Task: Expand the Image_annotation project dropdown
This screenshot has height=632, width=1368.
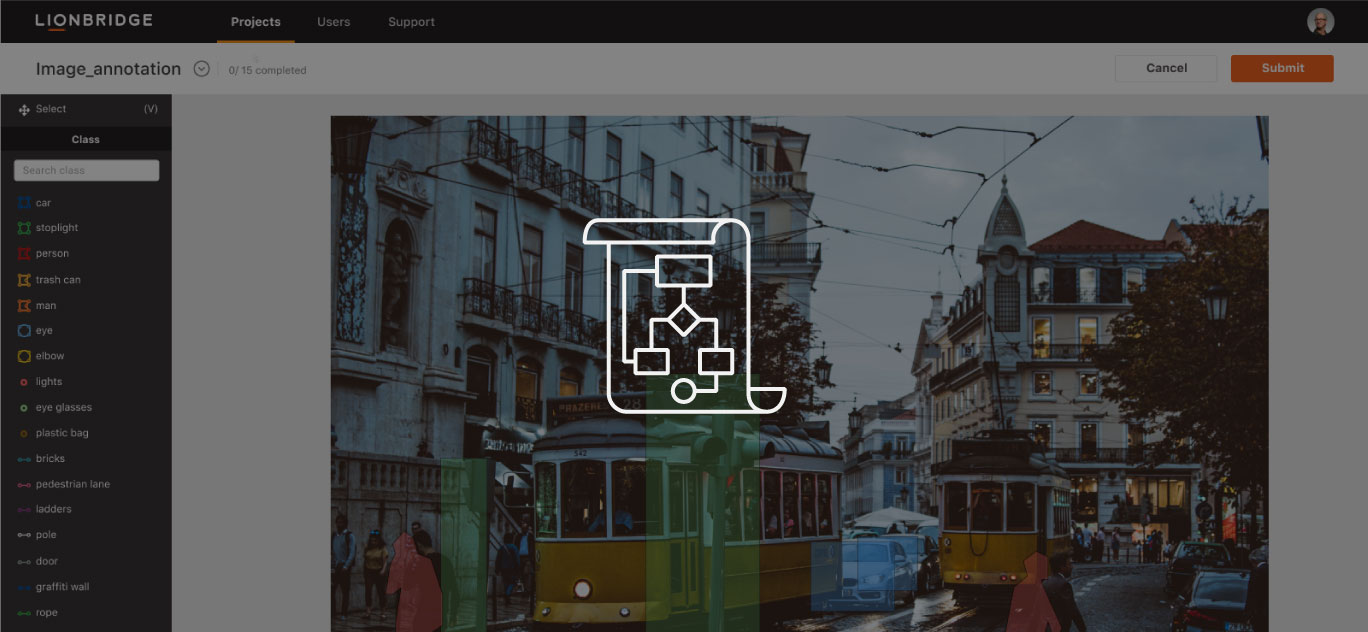Action: [200, 68]
